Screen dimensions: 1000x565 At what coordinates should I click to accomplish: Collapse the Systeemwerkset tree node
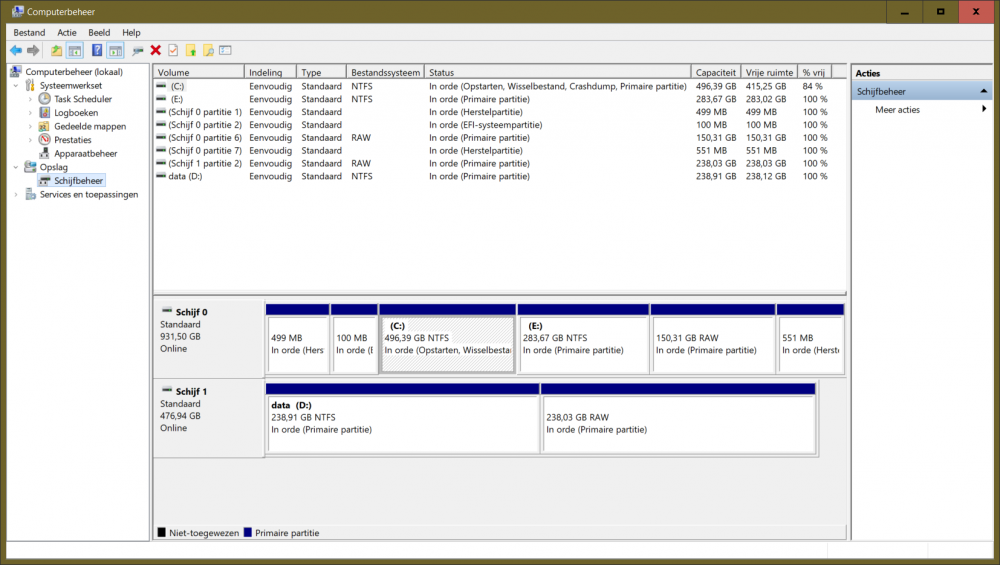16,86
